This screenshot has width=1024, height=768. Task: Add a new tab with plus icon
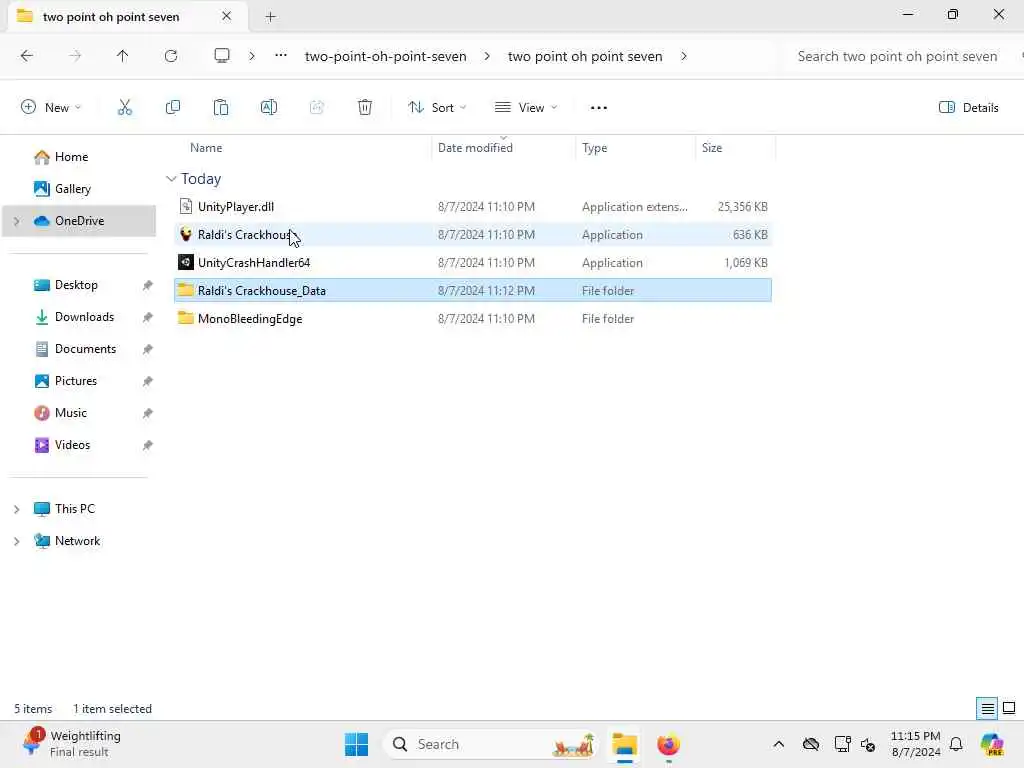point(270,17)
